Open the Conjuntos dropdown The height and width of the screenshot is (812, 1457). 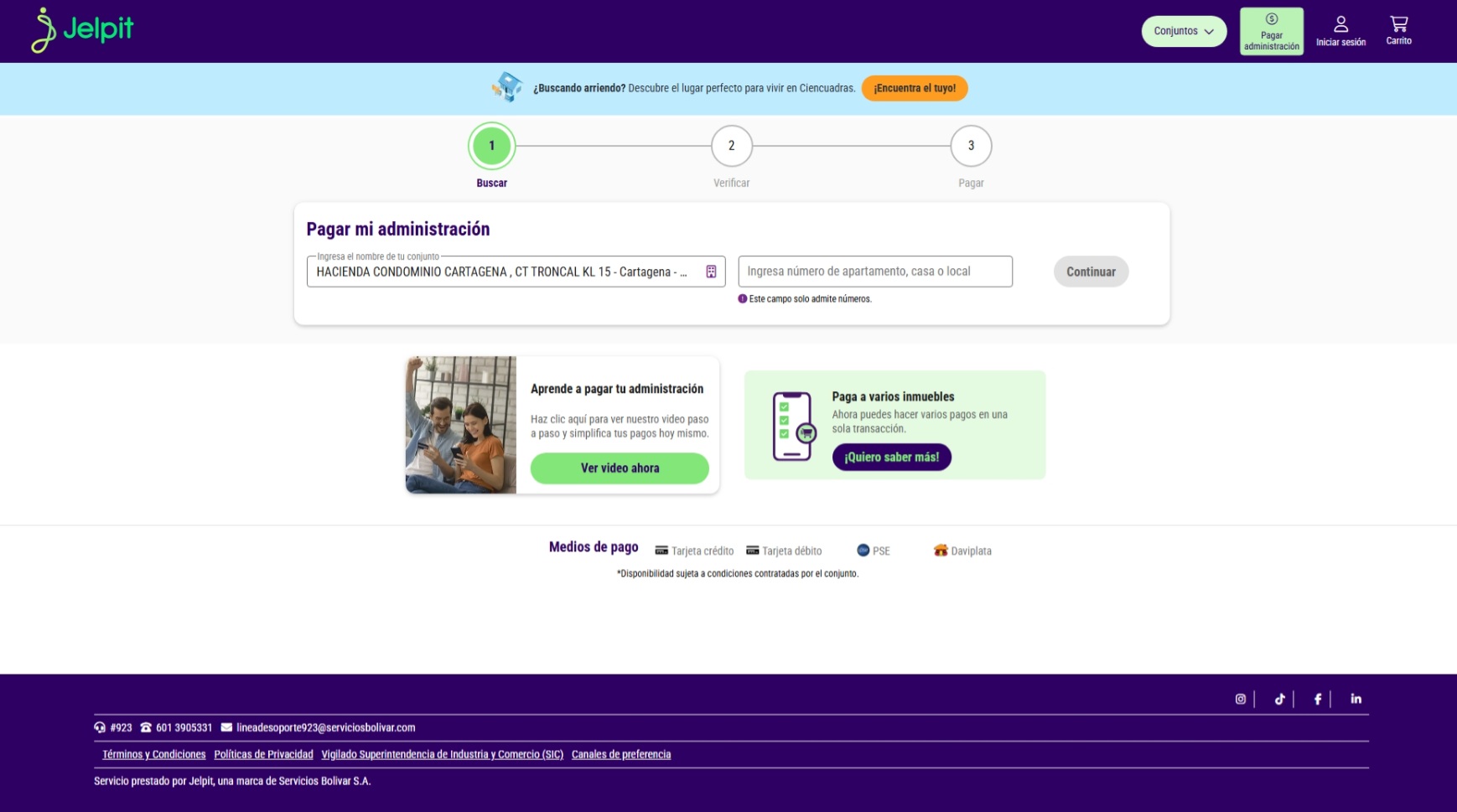pyautogui.click(x=1184, y=31)
